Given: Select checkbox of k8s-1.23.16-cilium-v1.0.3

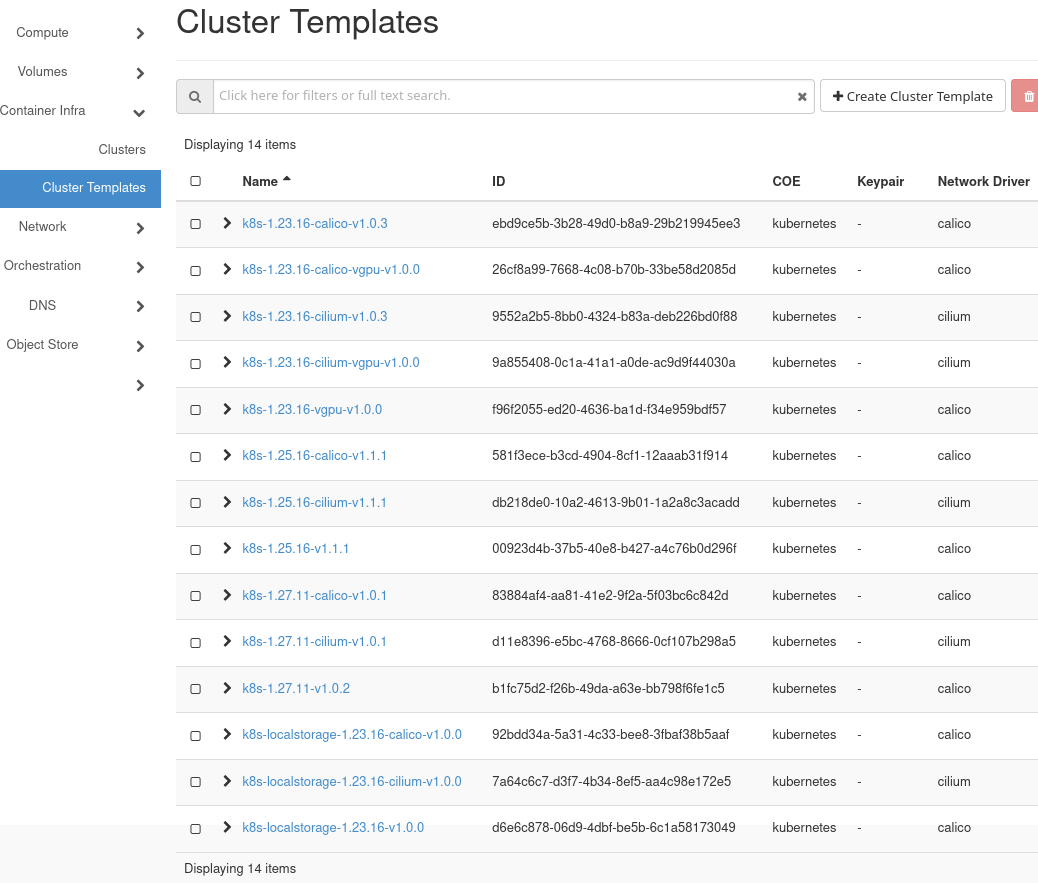Looking at the screenshot, I should click(195, 316).
